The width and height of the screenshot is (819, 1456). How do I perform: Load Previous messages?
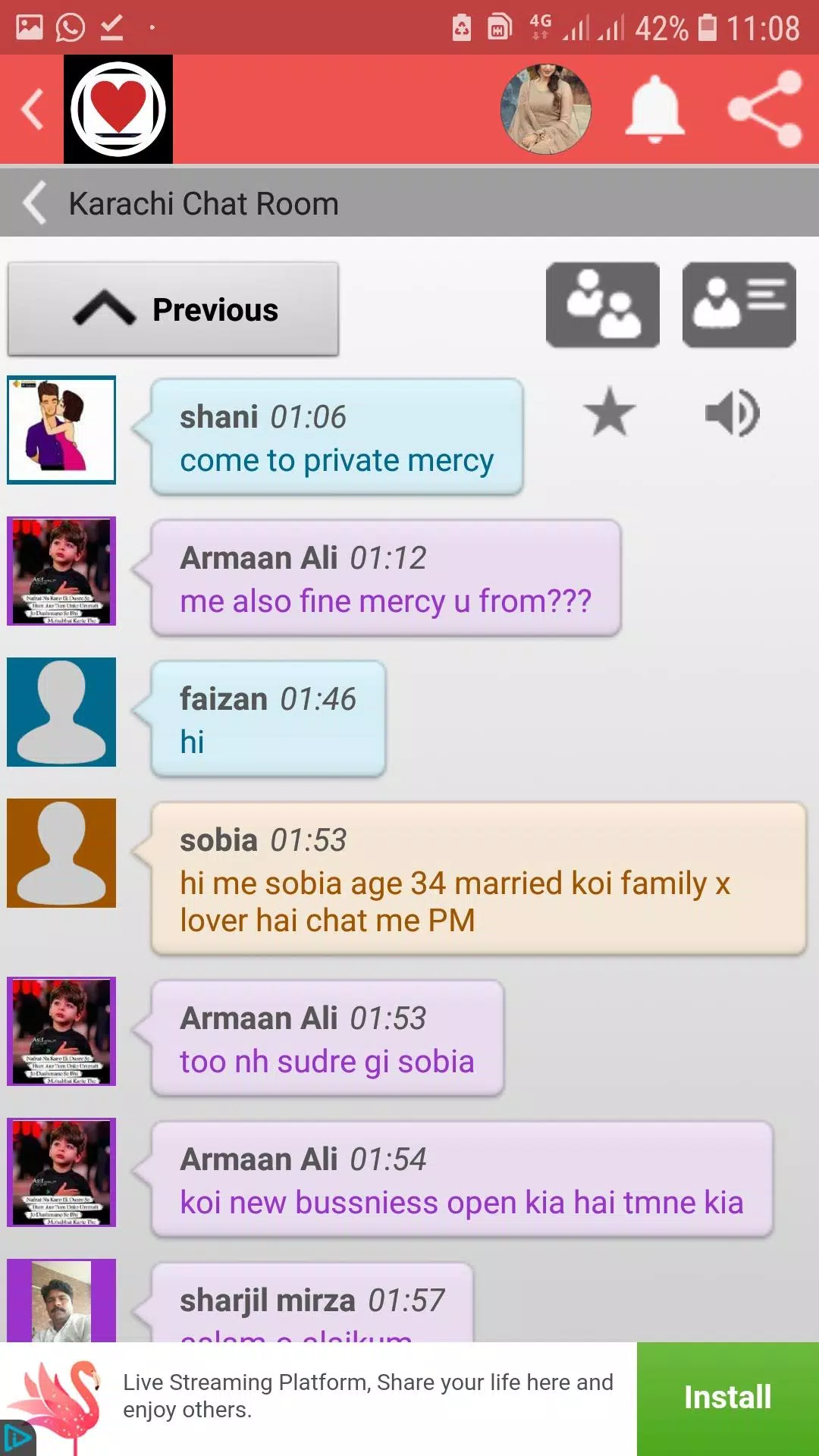click(x=173, y=309)
